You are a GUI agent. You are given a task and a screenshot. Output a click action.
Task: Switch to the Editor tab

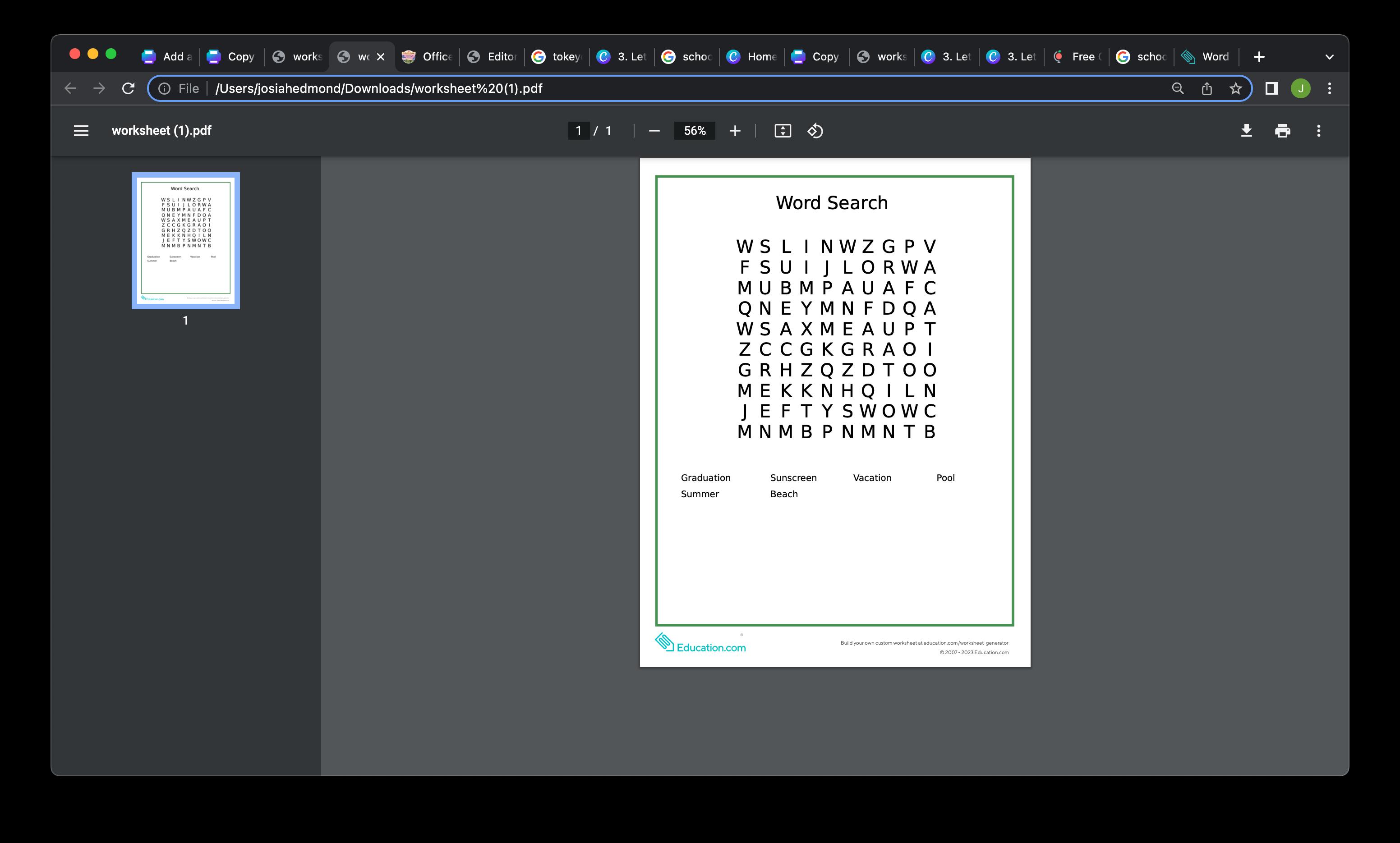pyautogui.click(x=492, y=57)
